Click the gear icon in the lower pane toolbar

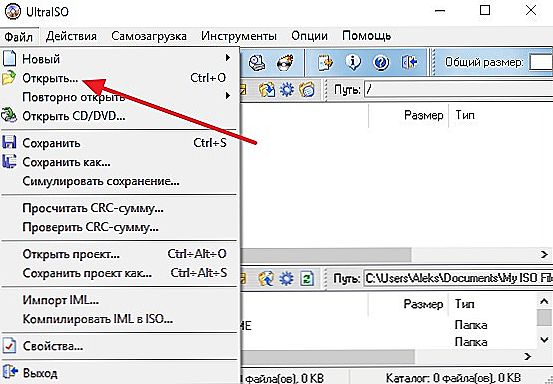[286, 278]
